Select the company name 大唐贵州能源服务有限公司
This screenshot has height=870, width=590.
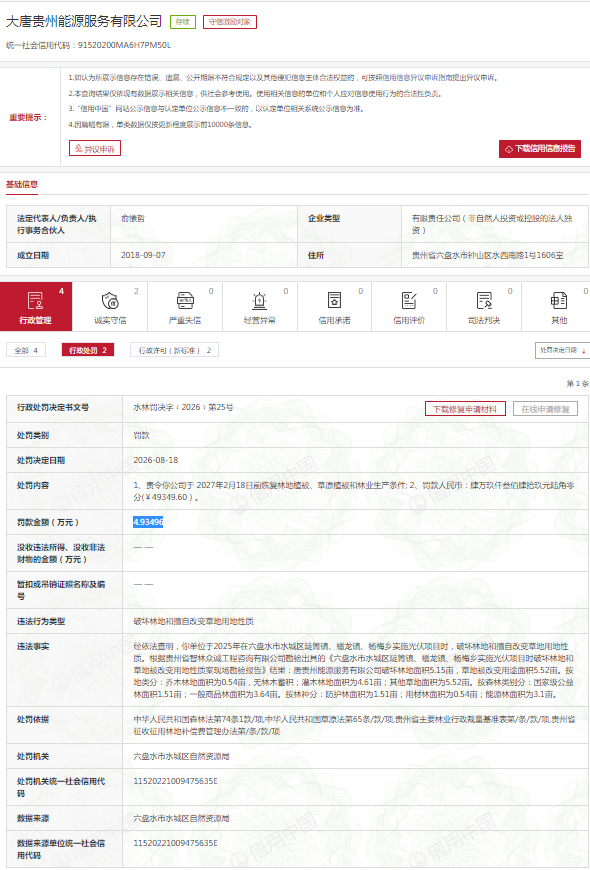click(83, 22)
